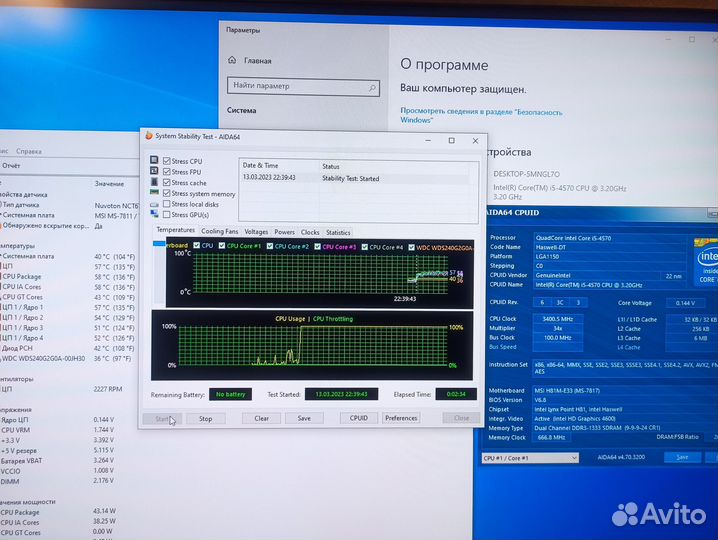Click the Elapsed Time 0:02:34 display
The width and height of the screenshot is (718, 540).
coord(456,394)
